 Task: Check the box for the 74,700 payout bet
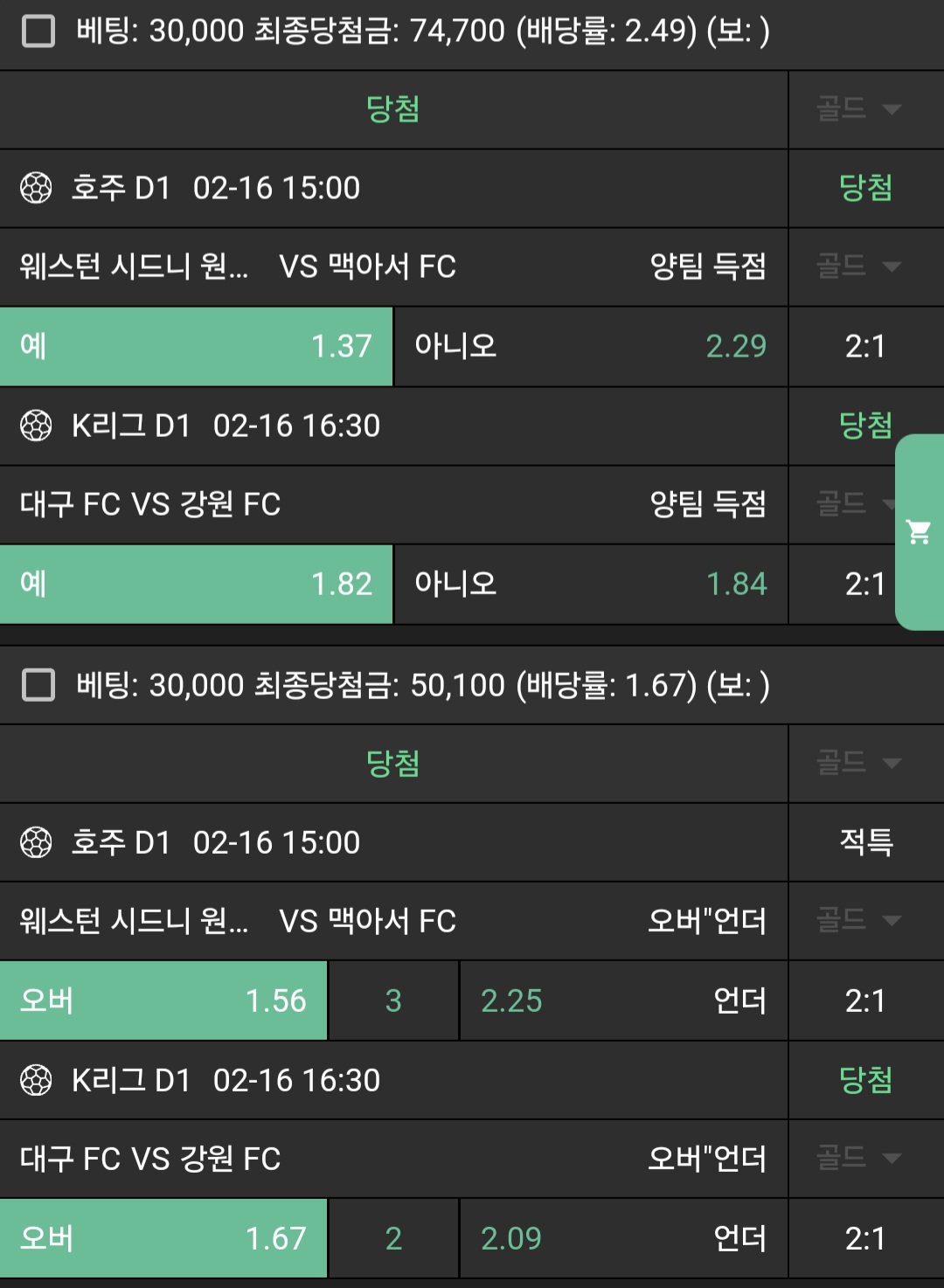coord(38,31)
